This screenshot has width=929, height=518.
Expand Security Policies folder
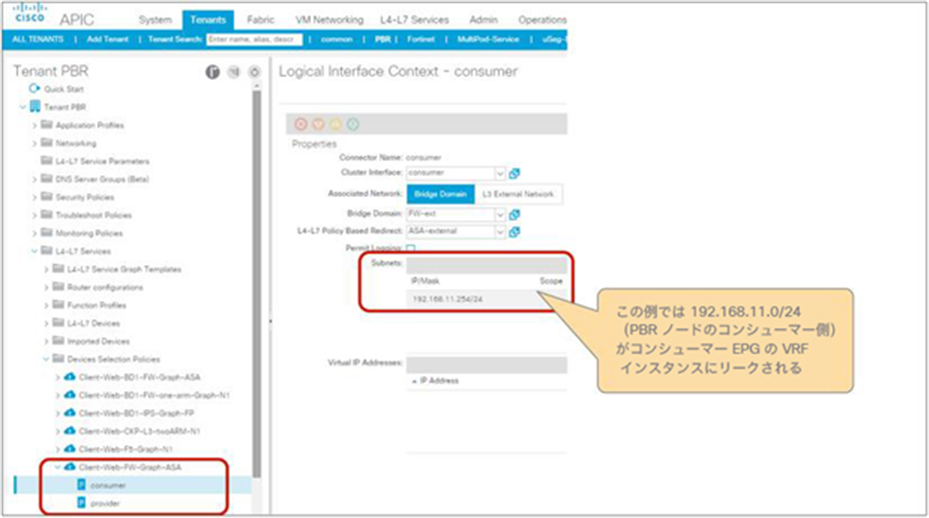34,197
